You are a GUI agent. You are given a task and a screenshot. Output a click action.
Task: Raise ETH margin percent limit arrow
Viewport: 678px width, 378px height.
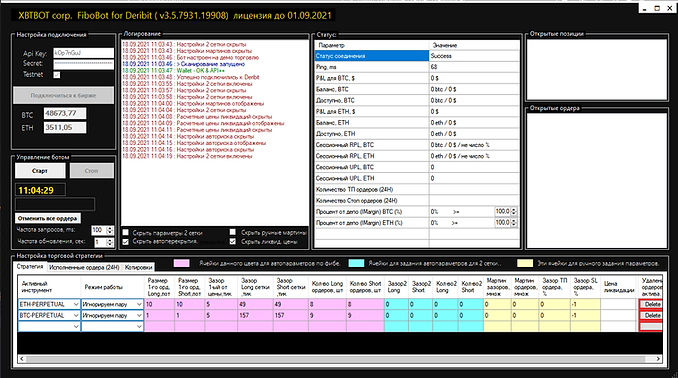point(514,221)
